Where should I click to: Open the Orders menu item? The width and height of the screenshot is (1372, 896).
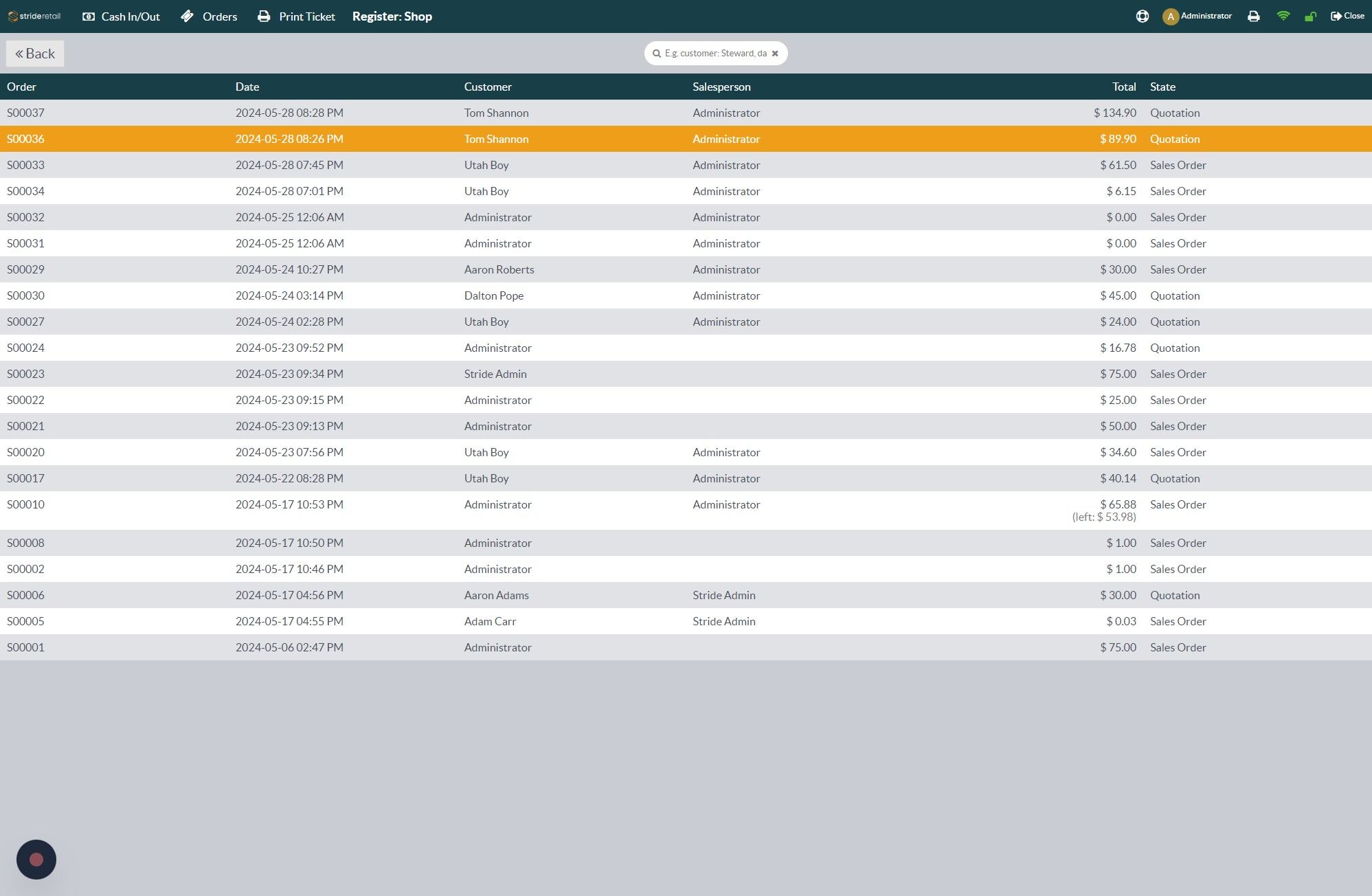209,16
